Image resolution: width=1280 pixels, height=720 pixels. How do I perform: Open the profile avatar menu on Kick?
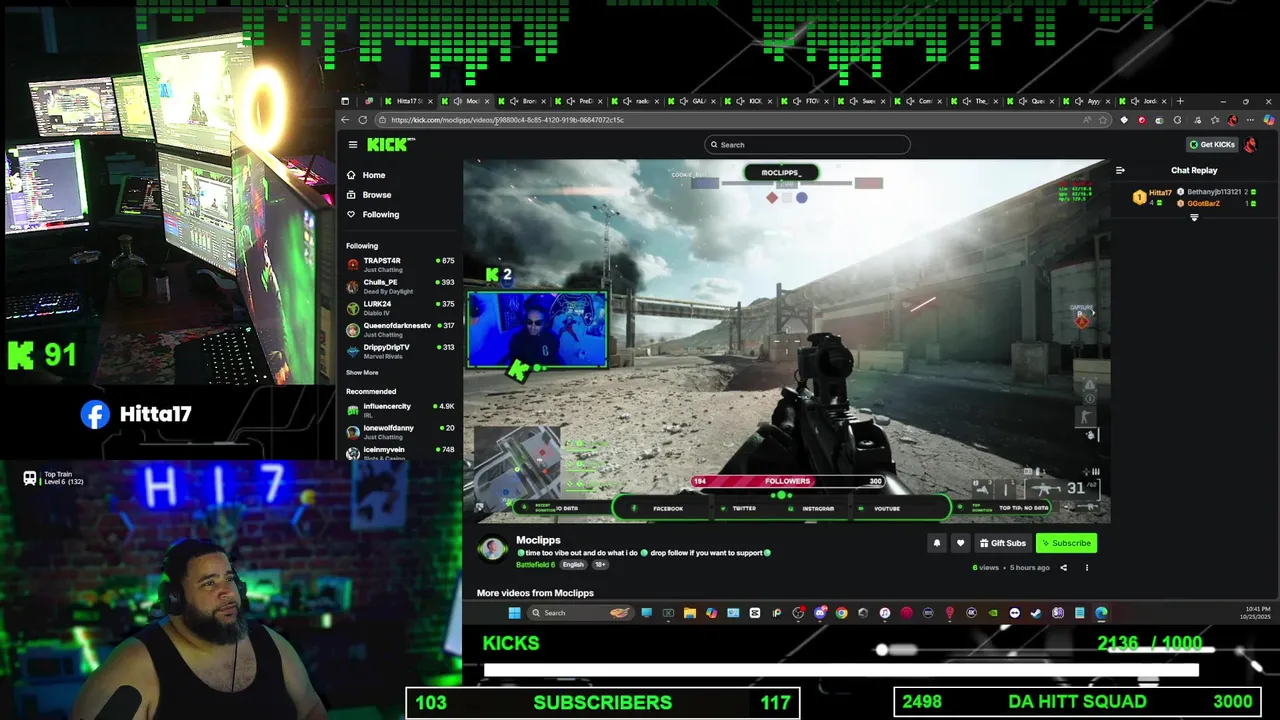[1250, 145]
